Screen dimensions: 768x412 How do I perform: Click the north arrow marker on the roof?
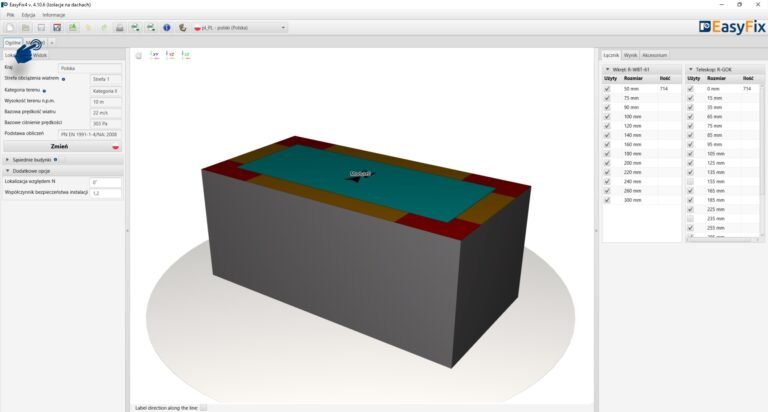click(360, 176)
